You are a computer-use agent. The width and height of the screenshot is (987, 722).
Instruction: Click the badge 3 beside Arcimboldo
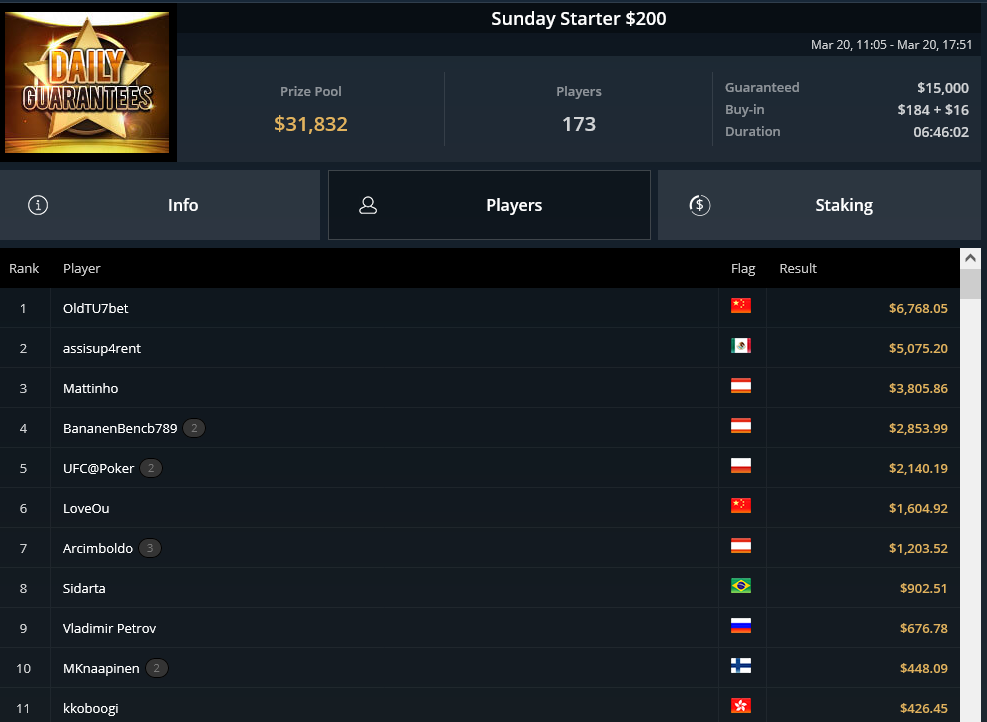click(150, 548)
